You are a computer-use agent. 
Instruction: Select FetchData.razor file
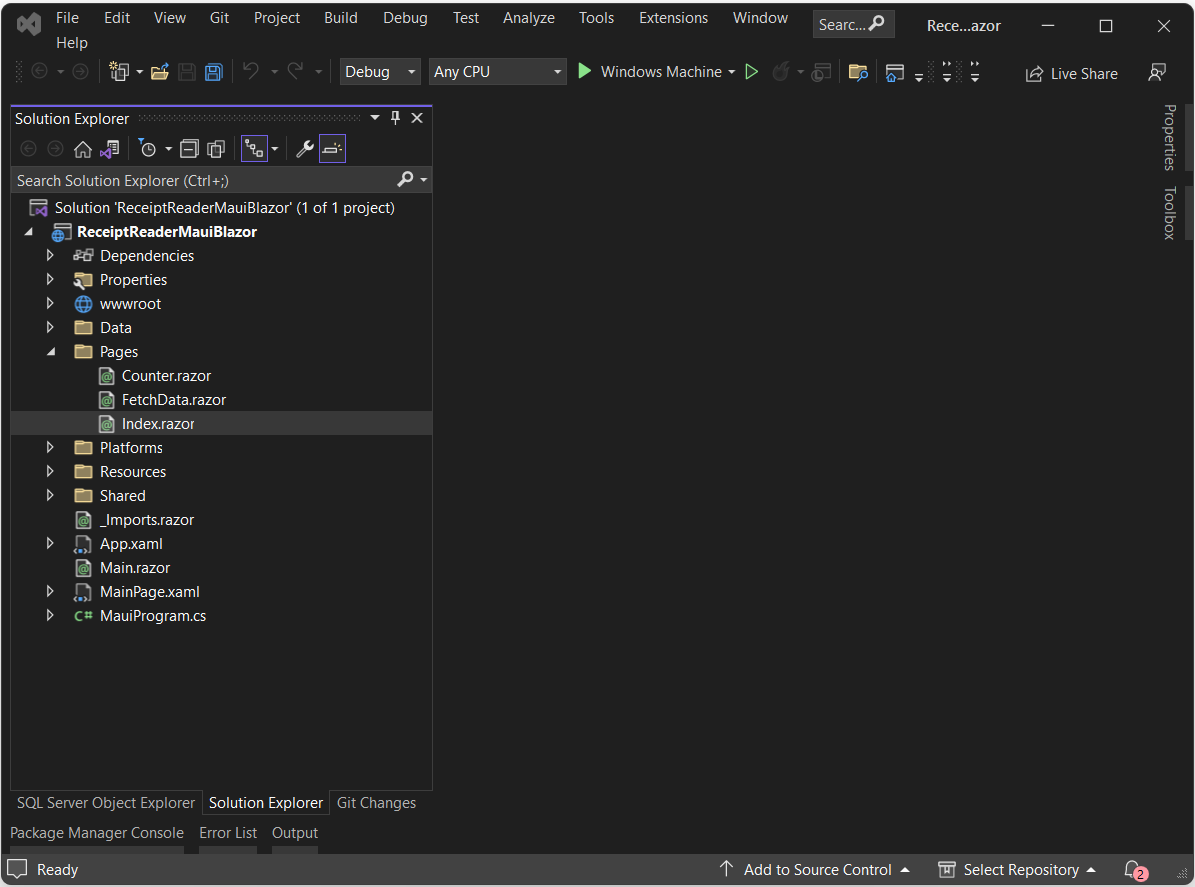click(174, 399)
